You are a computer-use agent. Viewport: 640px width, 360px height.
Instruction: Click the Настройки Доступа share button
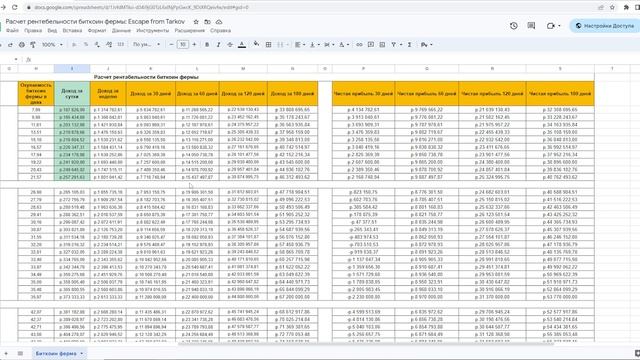pos(604,26)
